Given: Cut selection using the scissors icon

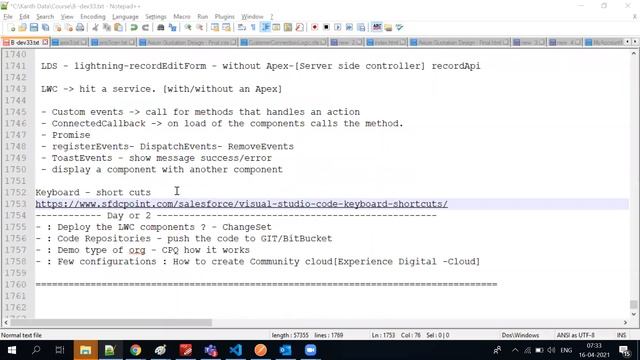Looking at the screenshot, I should [95, 27].
